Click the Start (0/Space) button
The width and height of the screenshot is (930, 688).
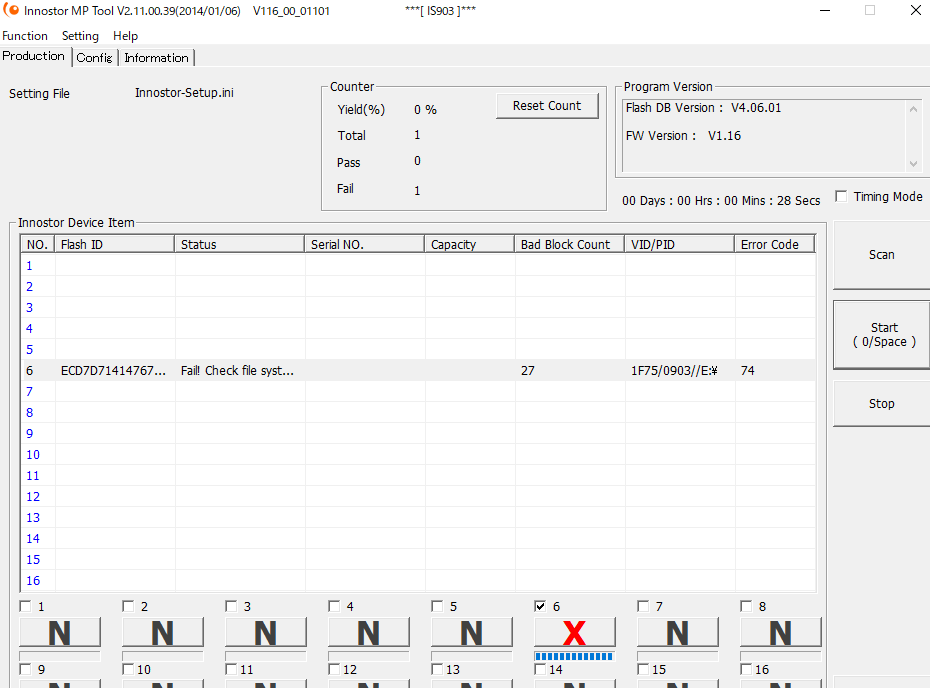tap(884, 335)
